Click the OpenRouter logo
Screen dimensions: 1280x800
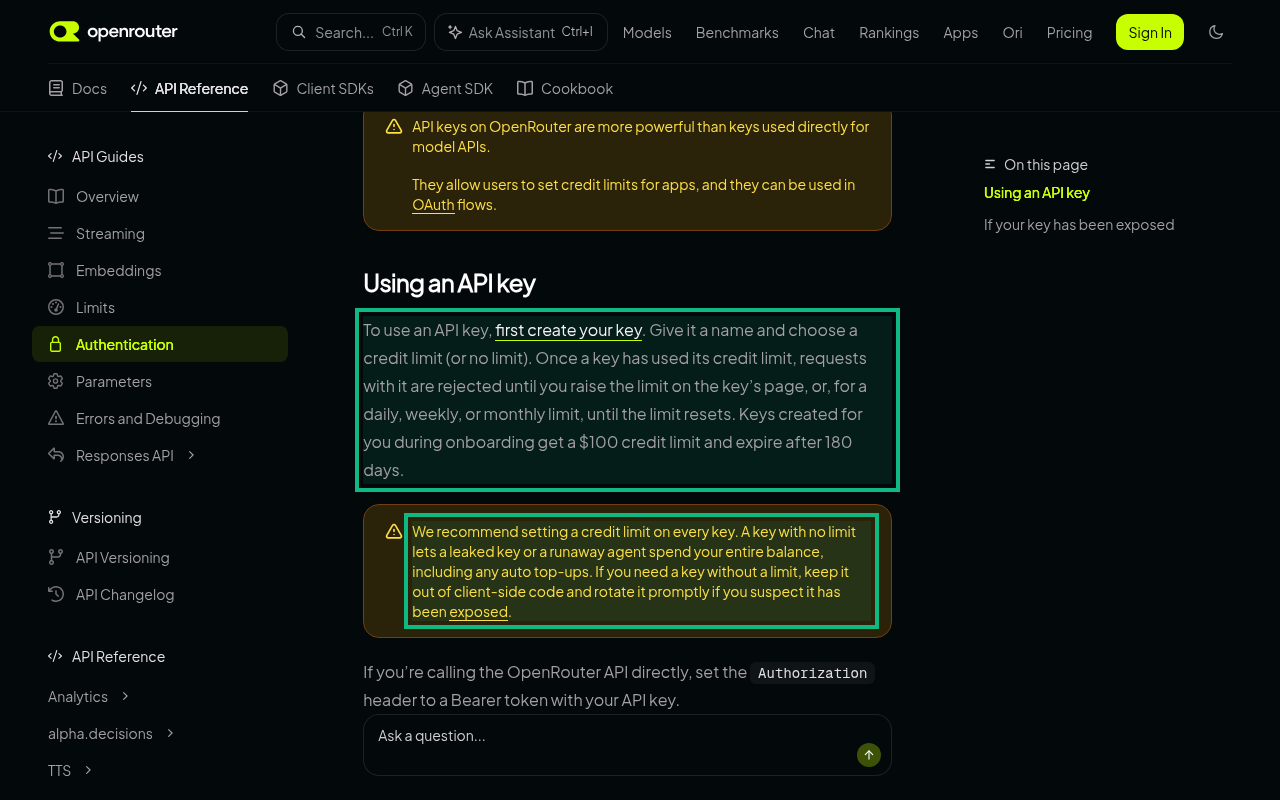[114, 32]
